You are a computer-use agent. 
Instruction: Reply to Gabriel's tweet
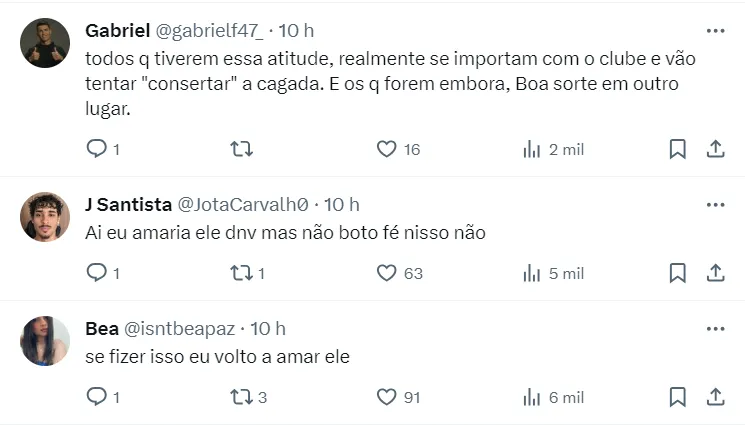[x=97, y=149]
